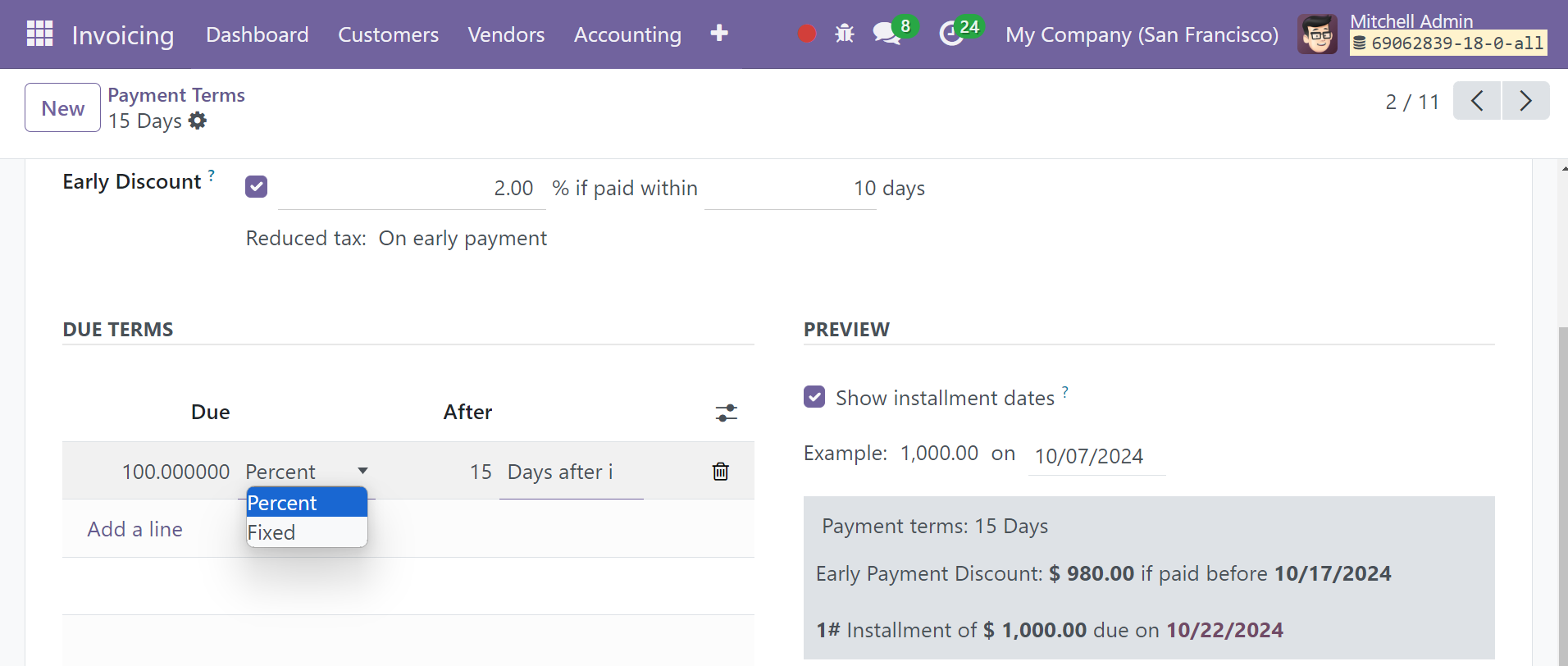
Task: Click the PREVIEW section heading
Action: pos(846,329)
